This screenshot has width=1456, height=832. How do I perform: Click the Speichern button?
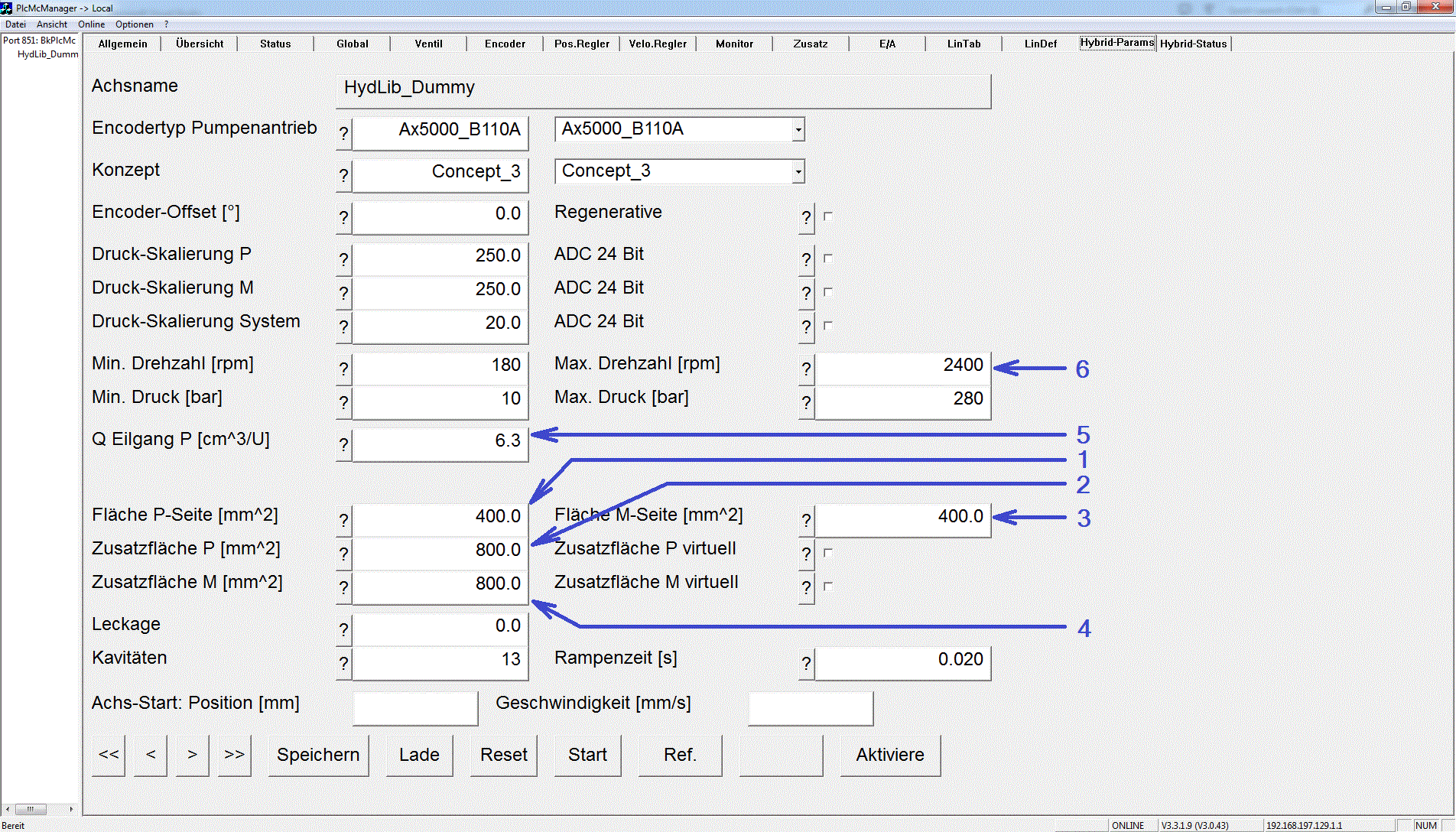[x=318, y=756]
